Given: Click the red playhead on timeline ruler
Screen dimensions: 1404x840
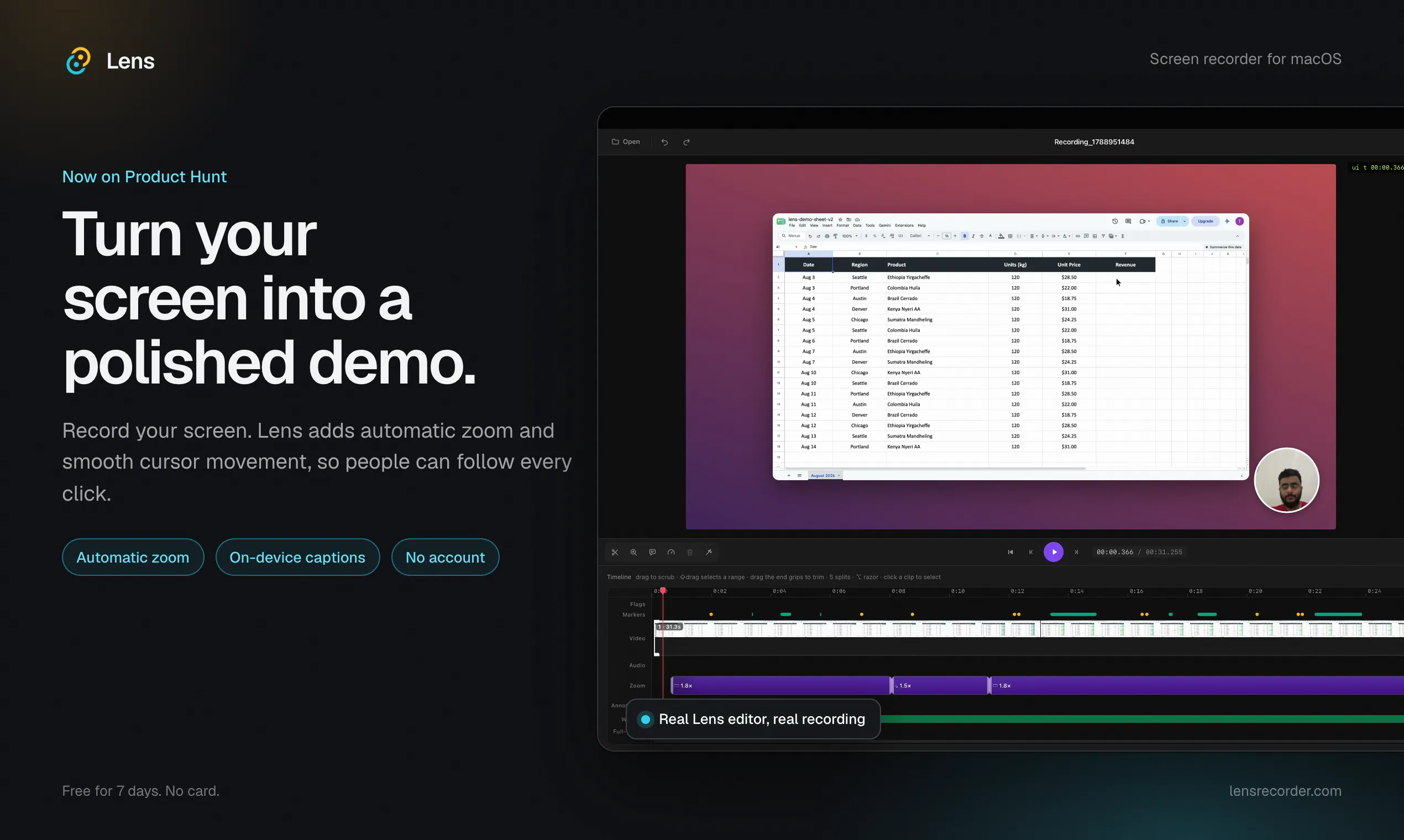Looking at the screenshot, I should click(663, 591).
